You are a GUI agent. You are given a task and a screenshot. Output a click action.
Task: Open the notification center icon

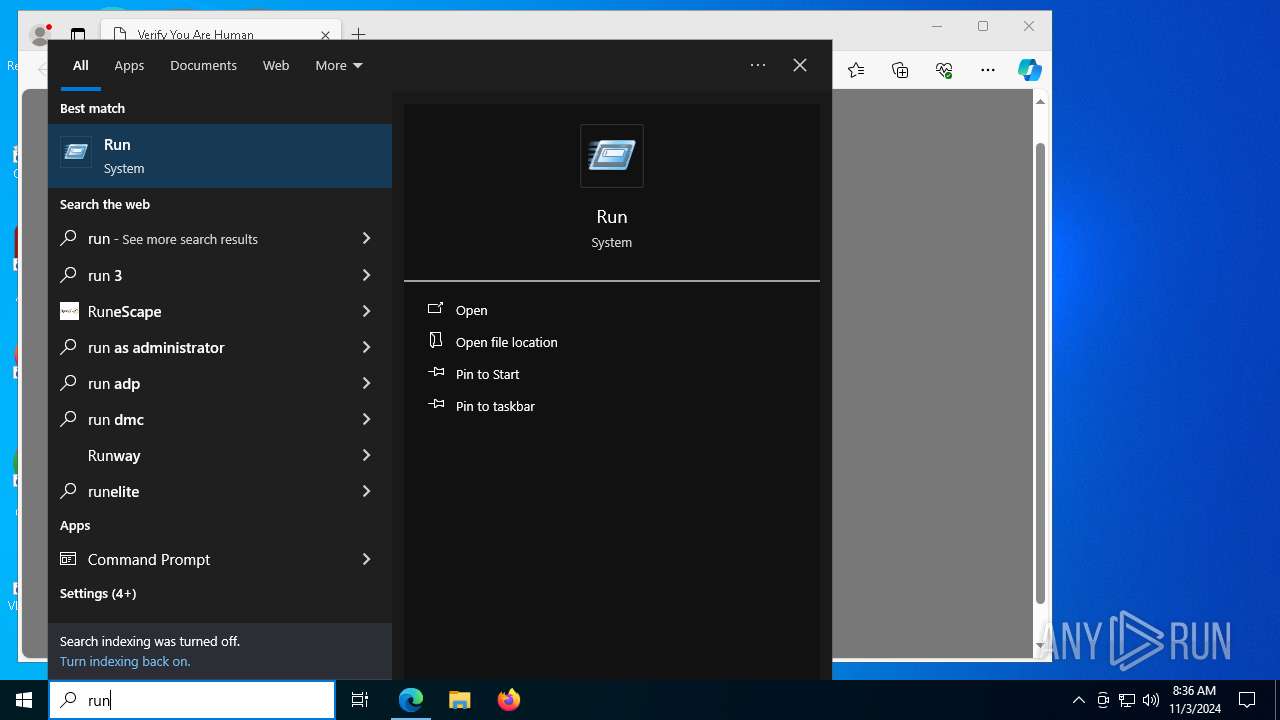coord(1247,700)
